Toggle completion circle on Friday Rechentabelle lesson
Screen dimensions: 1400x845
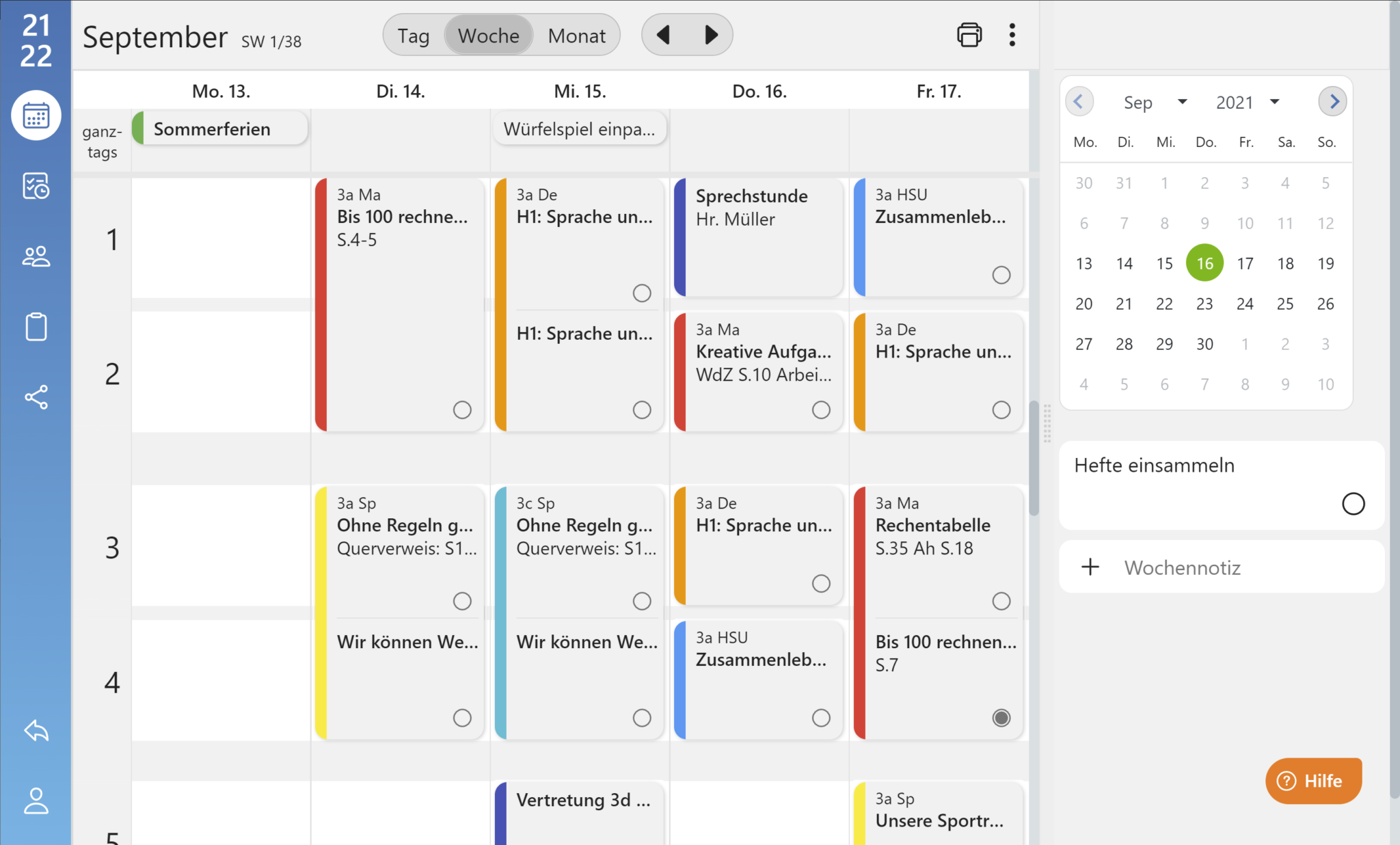[x=1001, y=601]
